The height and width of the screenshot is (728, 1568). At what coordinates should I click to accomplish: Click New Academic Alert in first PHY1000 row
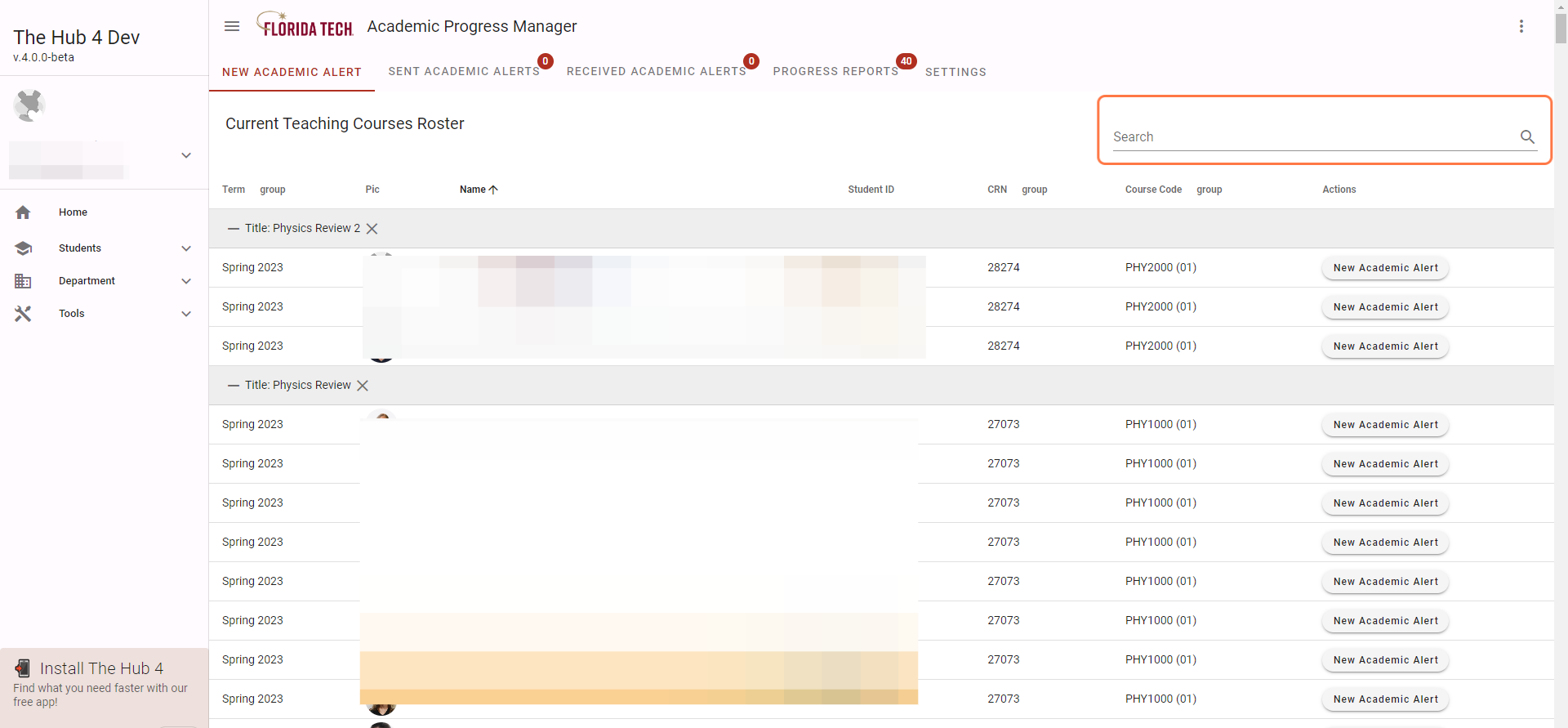click(1385, 425)
